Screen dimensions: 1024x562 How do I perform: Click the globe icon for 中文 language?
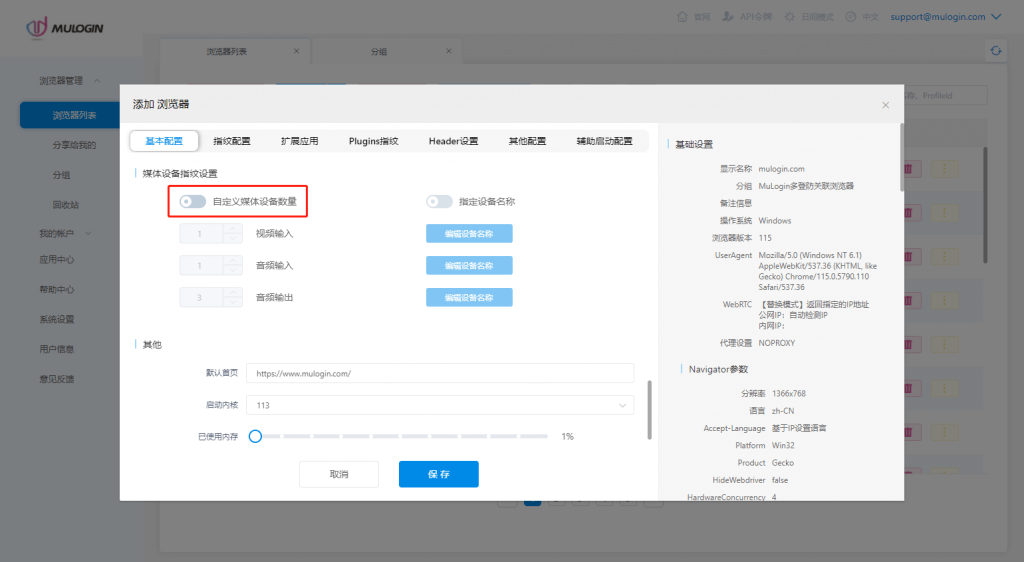(851, 17)
